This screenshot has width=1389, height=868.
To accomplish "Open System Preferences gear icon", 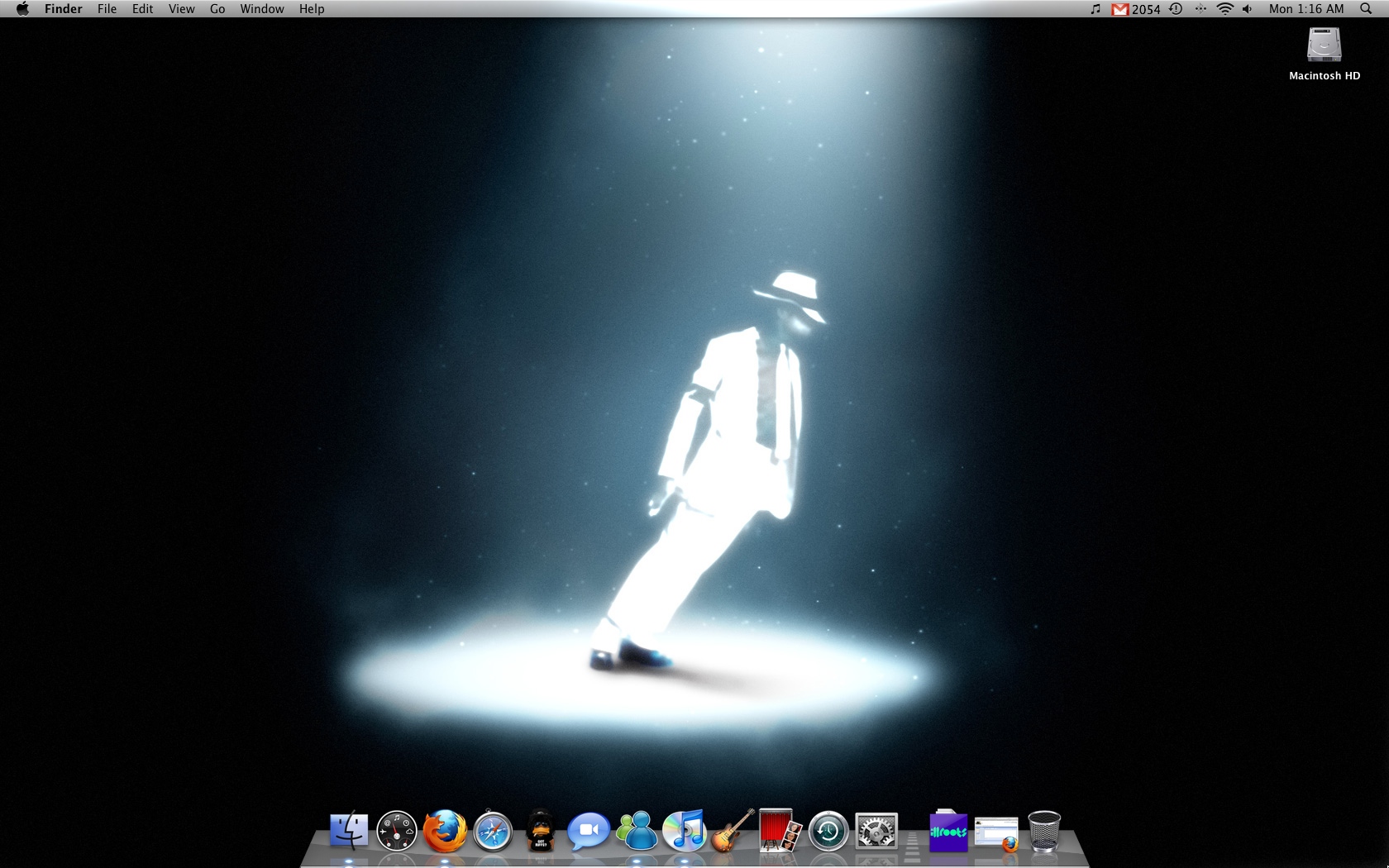I will pos(876,831).
